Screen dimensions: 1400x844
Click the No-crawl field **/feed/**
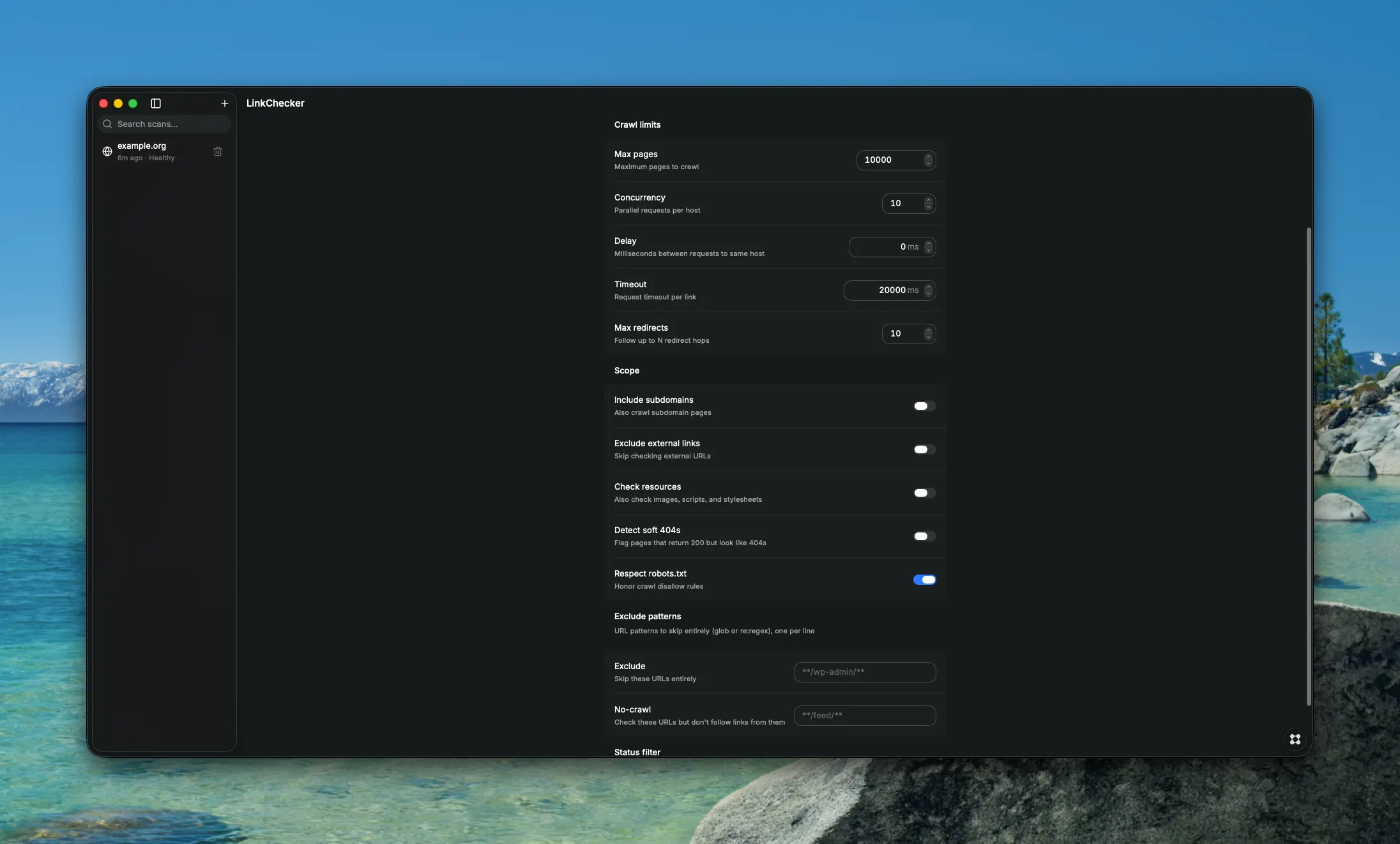coord(865,715)
